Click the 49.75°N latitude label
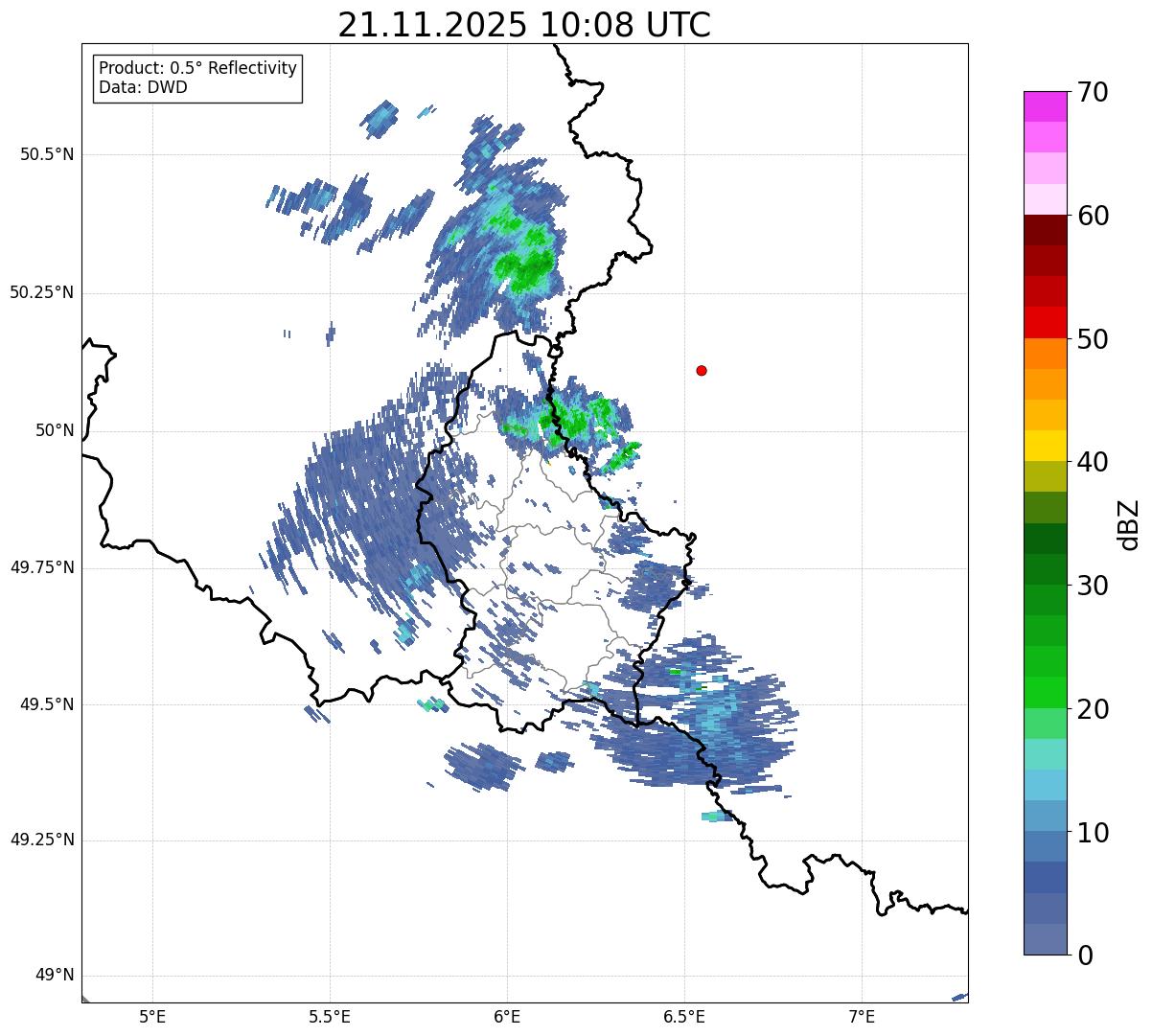Image resolution: width=1152 pixels, height=1036 pixels. pyautogui.click(x=41, y=567)
